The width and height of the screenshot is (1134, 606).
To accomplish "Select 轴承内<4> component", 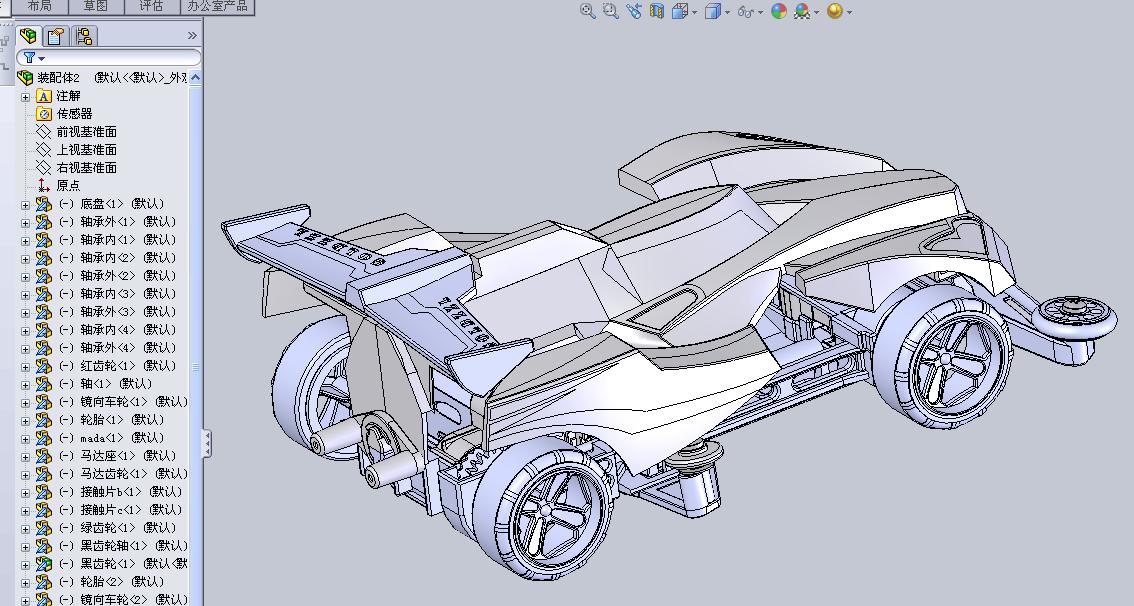I will pyautogui.click(x=117, y=330).
